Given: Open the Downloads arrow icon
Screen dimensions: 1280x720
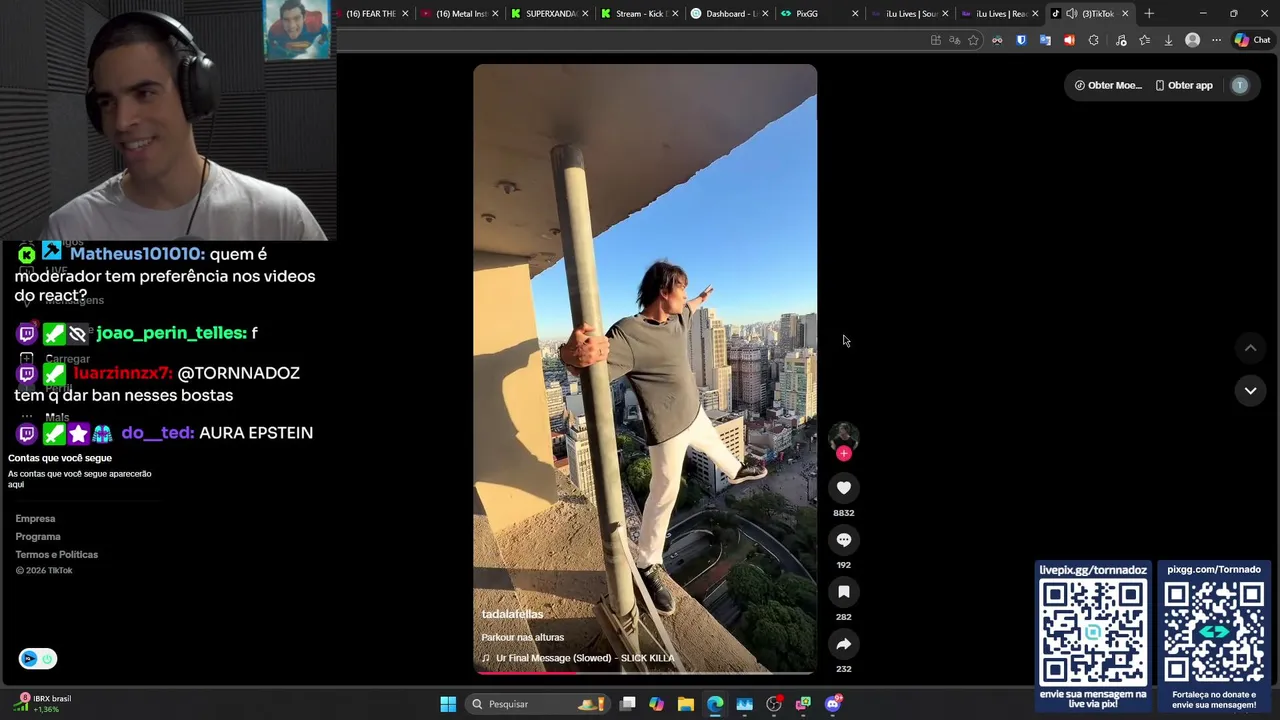Looking at the screenshot, I should (x=1168, y=40).
